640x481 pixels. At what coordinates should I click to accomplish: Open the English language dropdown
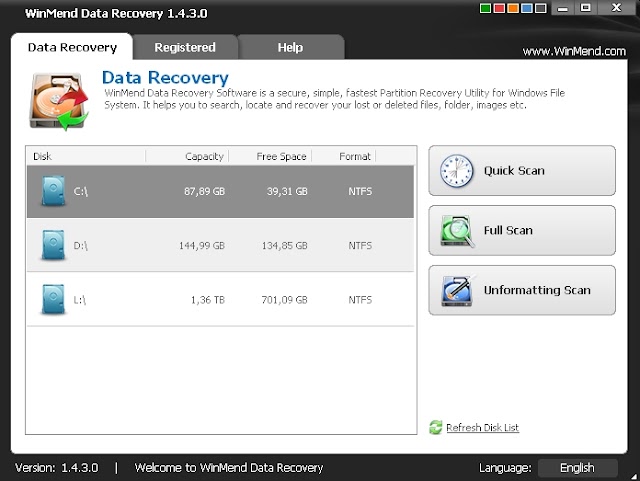(578, 468)
